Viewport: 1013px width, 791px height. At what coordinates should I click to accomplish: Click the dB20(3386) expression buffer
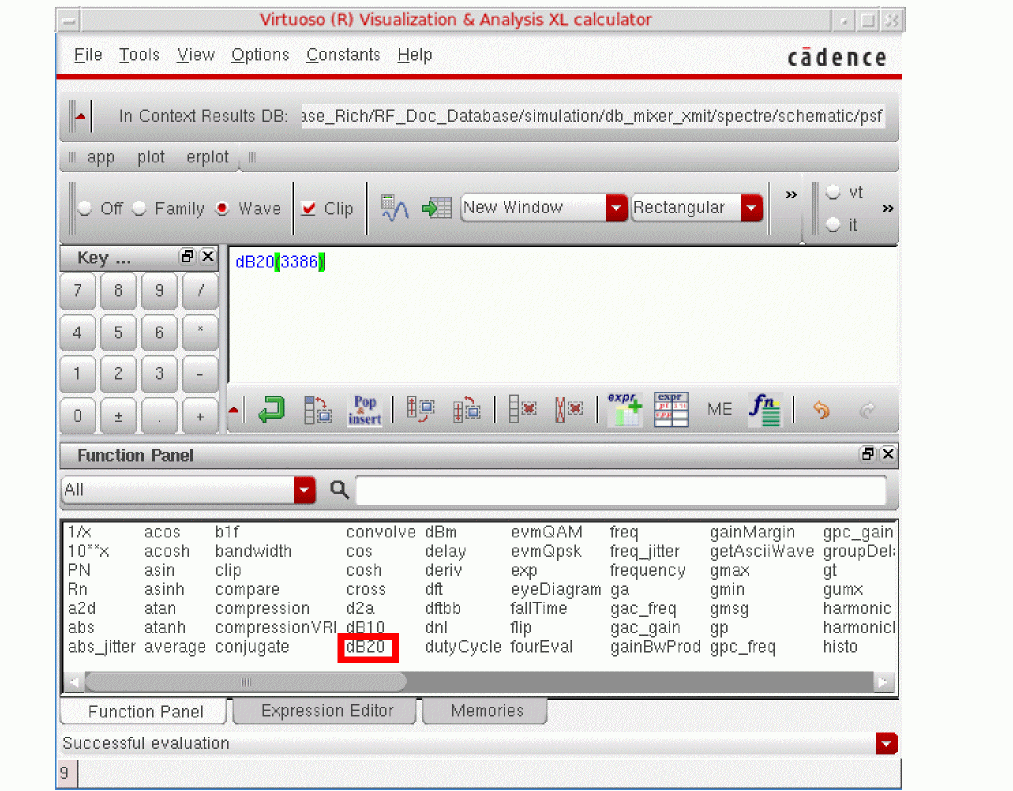[280, 262]
